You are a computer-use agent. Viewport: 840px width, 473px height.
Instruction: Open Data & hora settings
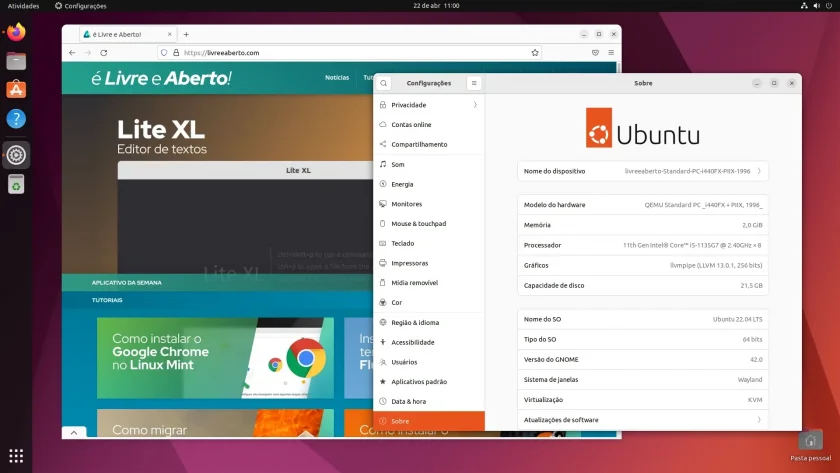pyautogui.click(x=429, y=401)
